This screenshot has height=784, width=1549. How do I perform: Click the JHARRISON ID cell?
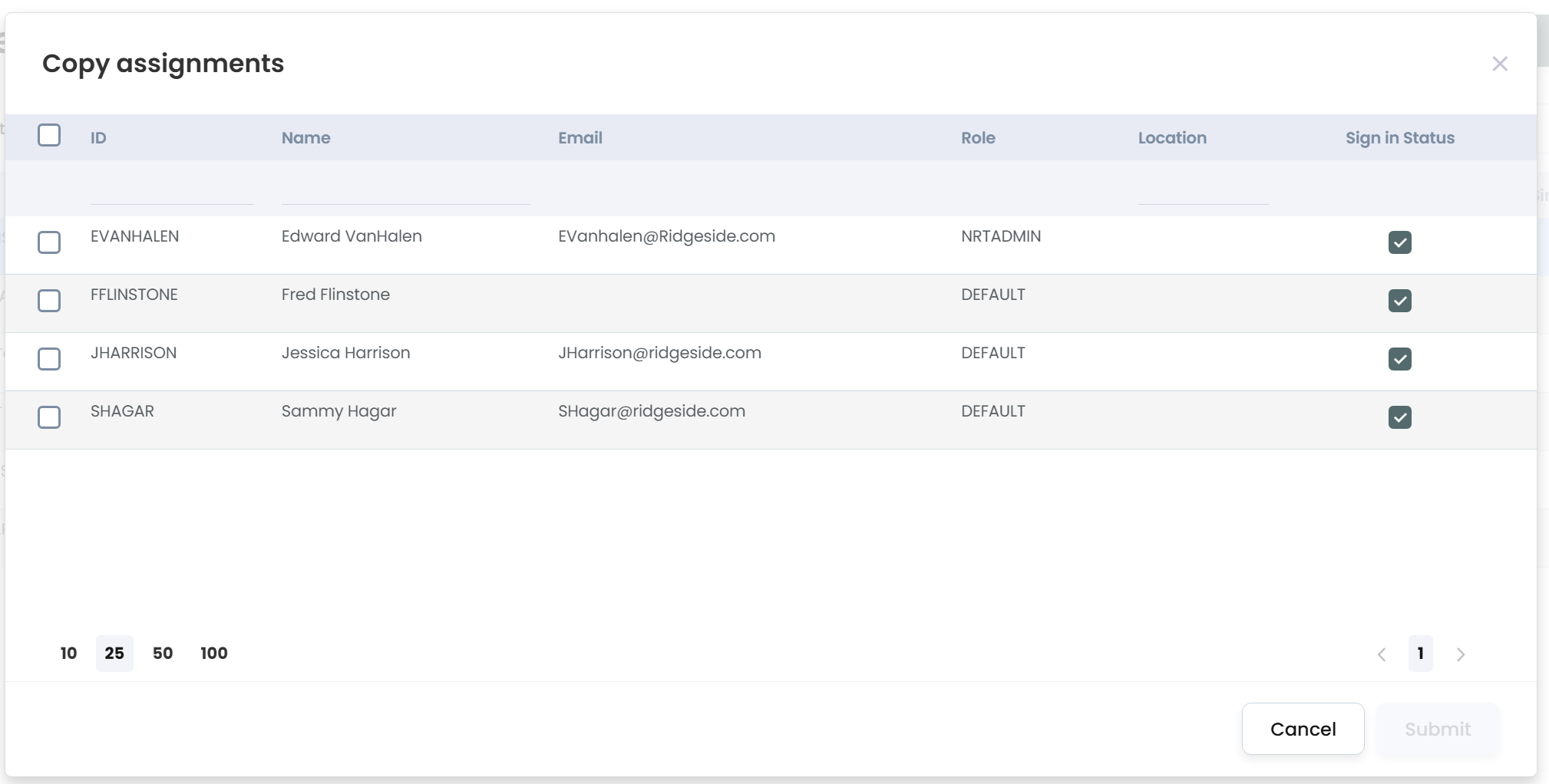(134, 353)
